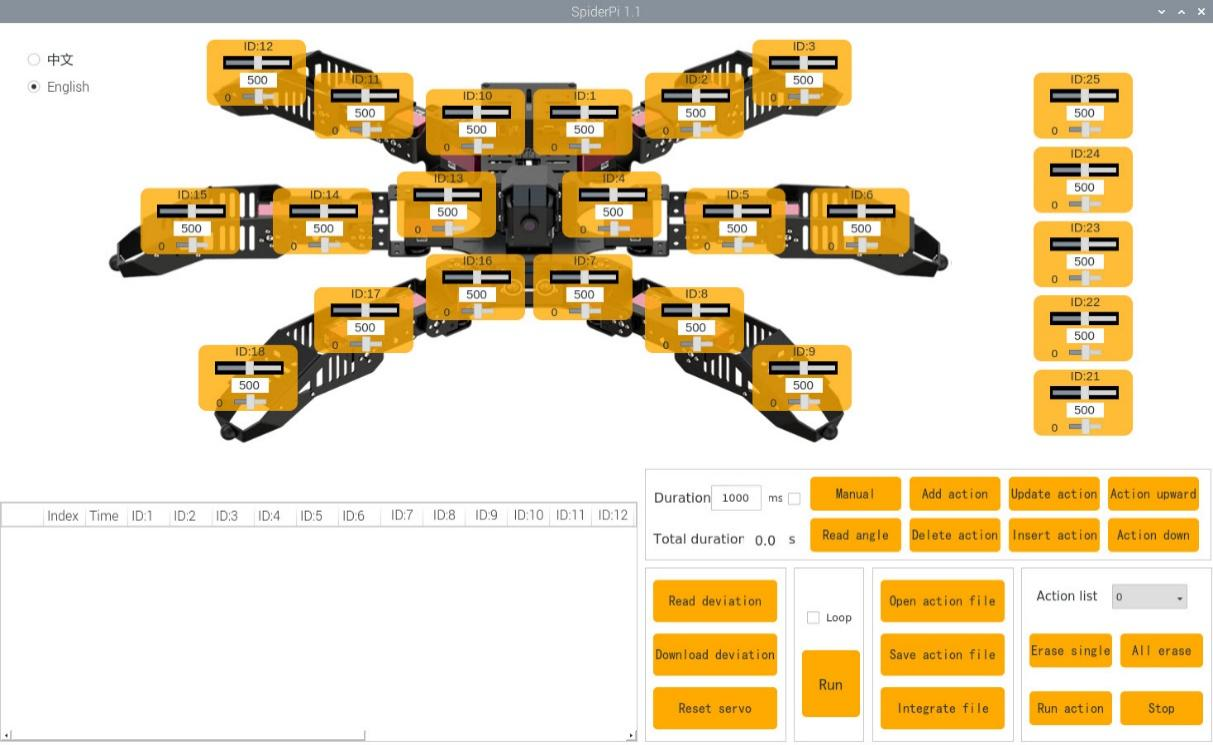This screenshot has height=745, width=1213.
Task: Click the ID:12 table column header
Action: (x=612, y=516)
